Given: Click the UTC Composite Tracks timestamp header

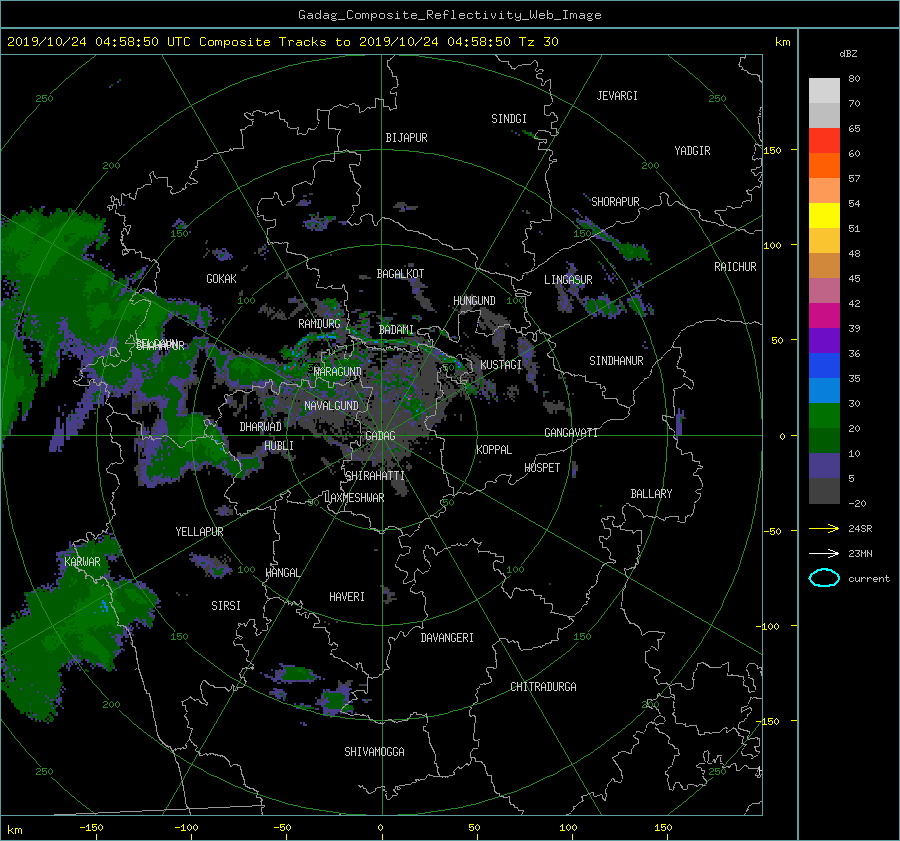Looking at the screenshot, I should [x=282, y=42].
